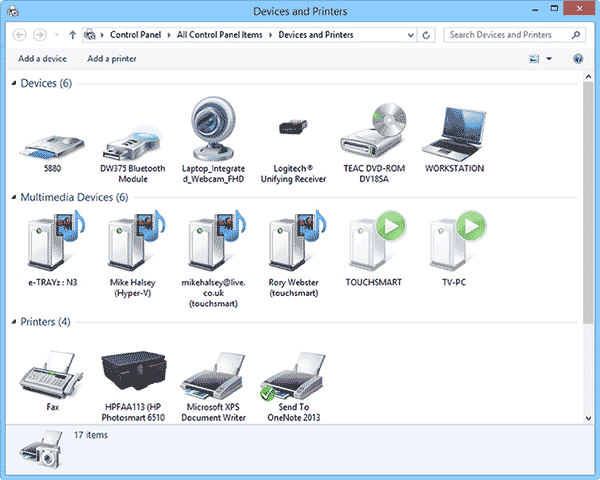Collapse the Printers (4) group

13,322
